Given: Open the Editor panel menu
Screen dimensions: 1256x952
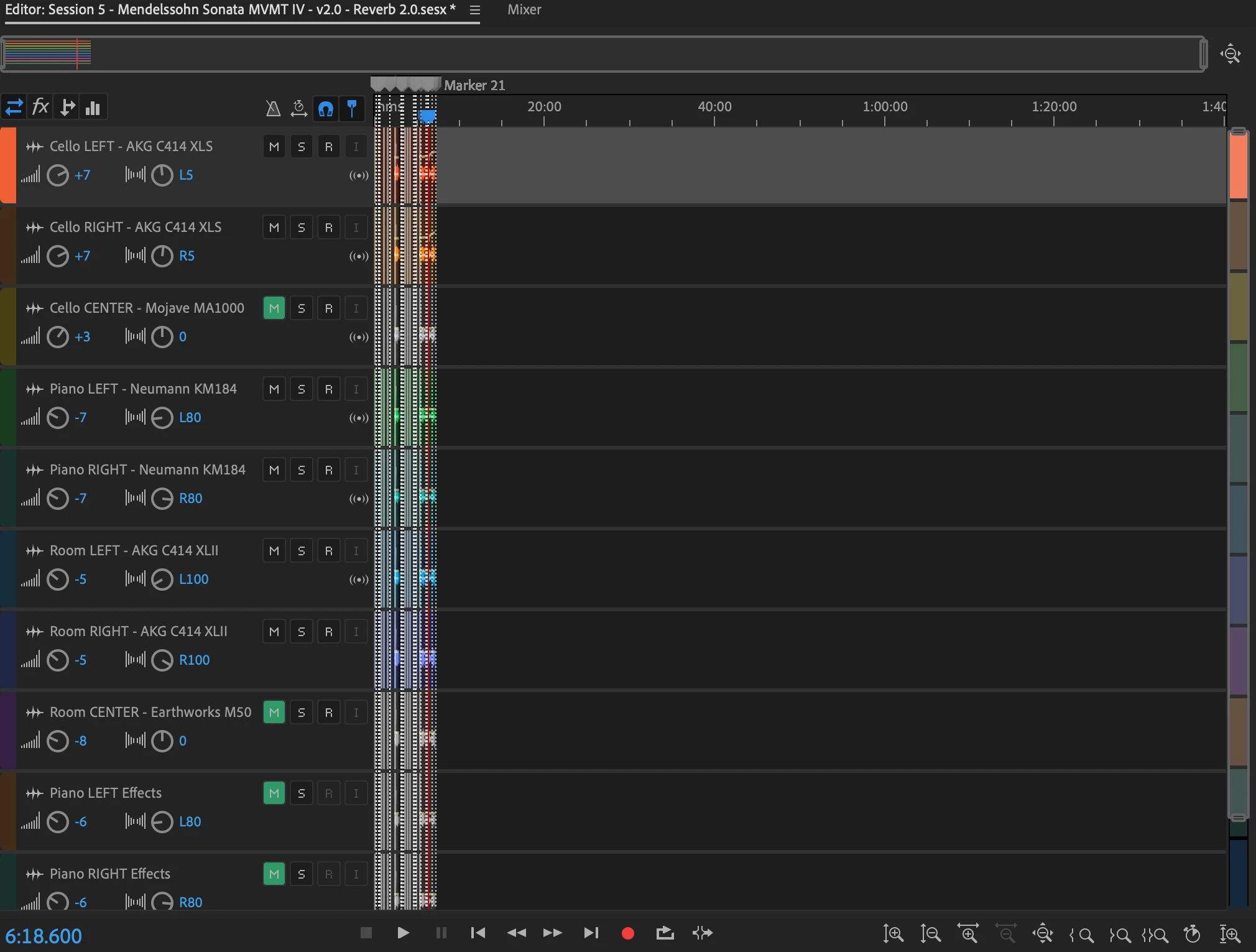Looking at the screenshot, I should pos(475,10).
